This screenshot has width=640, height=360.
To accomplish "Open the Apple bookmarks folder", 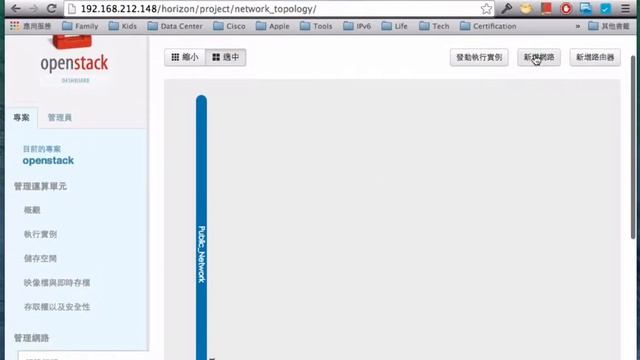I will pos(272,26).
